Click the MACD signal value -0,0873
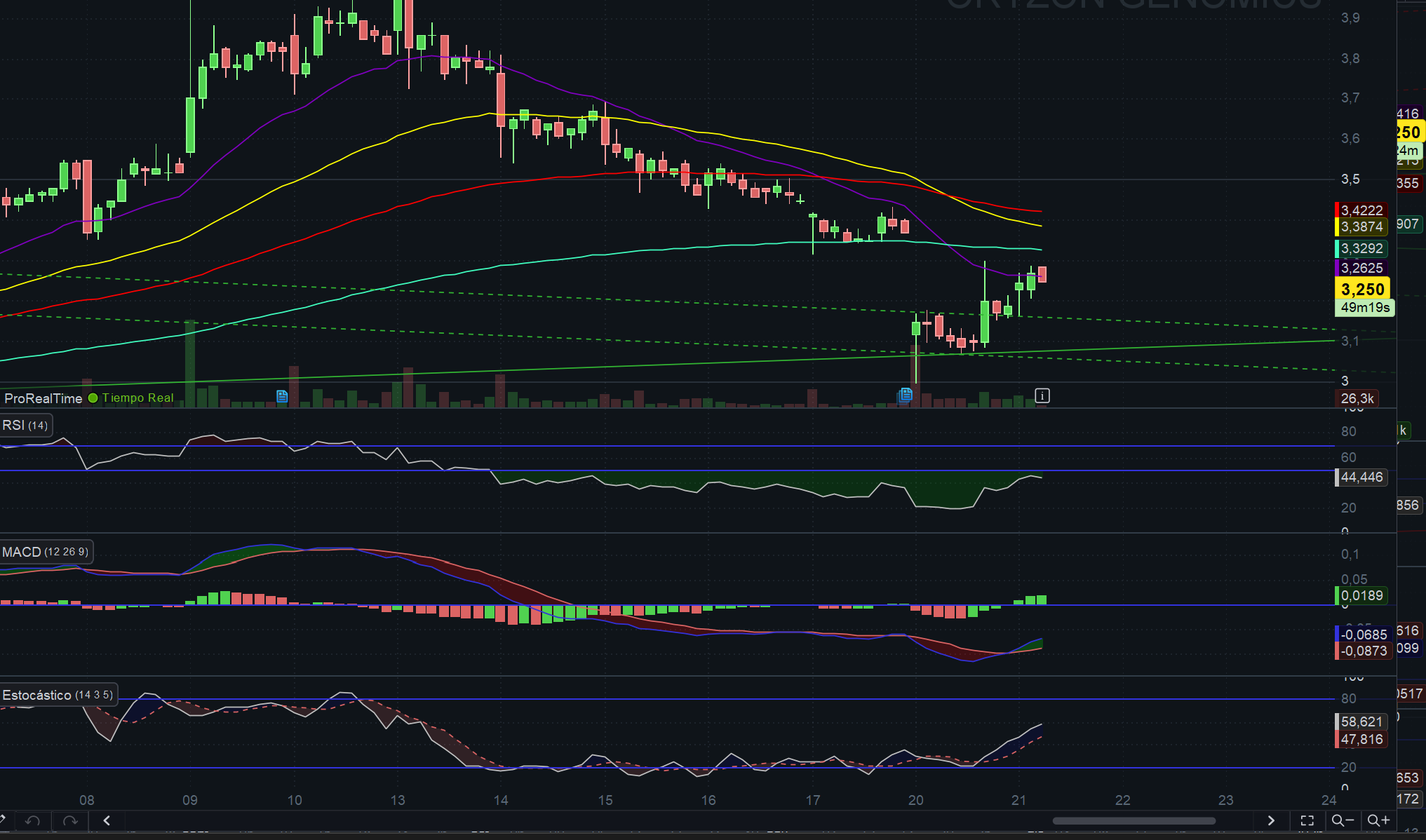The width and height of the screenshot is (1426, 840). coord(1363,651)
